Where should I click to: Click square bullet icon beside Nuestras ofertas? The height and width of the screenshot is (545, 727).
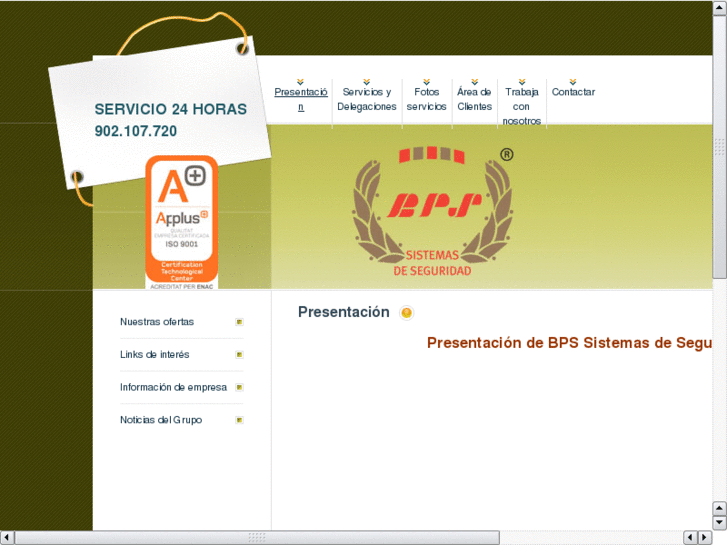tap(239, 322)
